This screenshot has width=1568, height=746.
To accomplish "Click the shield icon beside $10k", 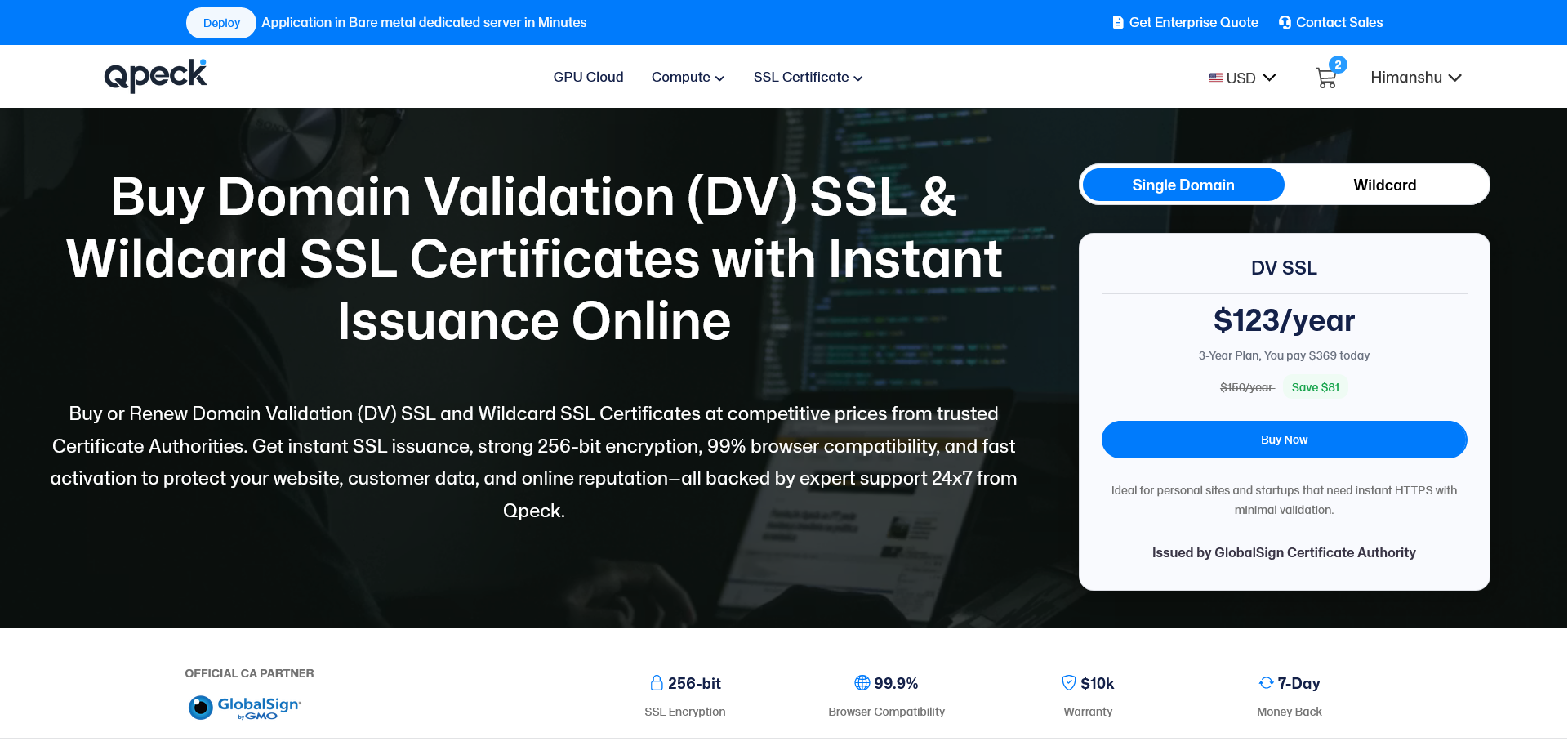I will click(x=1068, y=682).
